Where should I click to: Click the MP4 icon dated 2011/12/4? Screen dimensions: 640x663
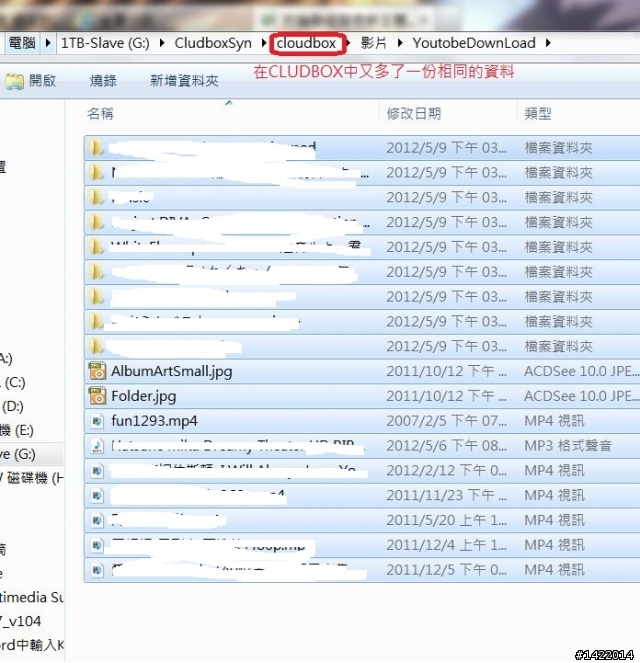click(97, 545)
